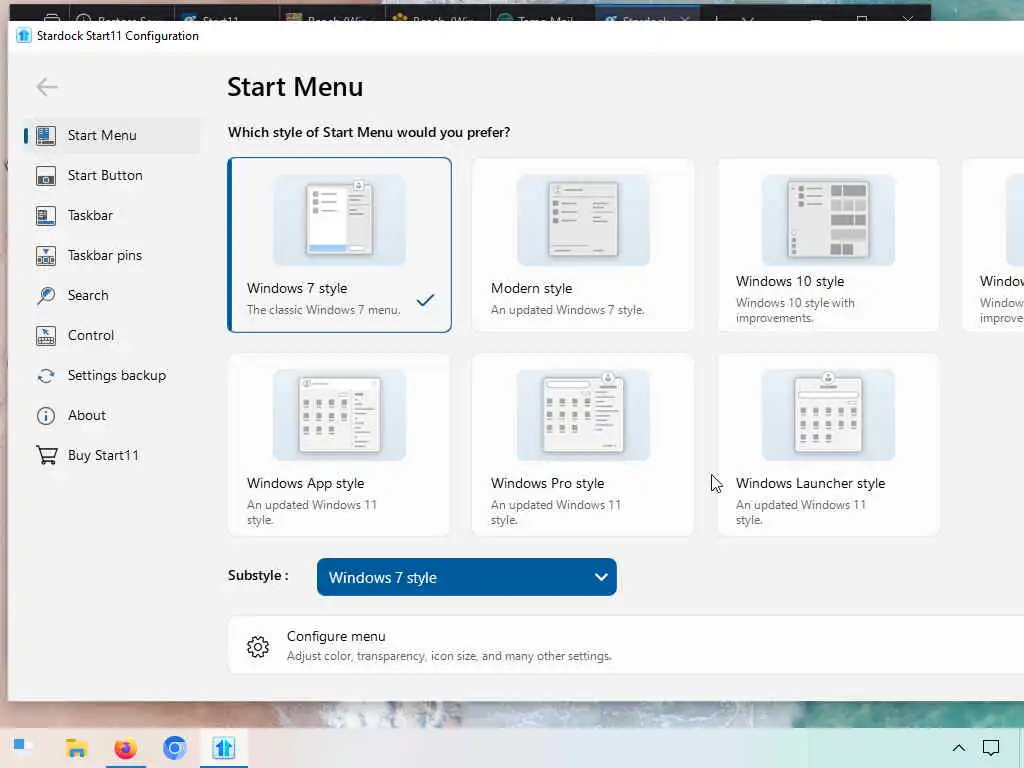
Task: Click the Buy Start11 cart icon
Action: click(46, 455)
